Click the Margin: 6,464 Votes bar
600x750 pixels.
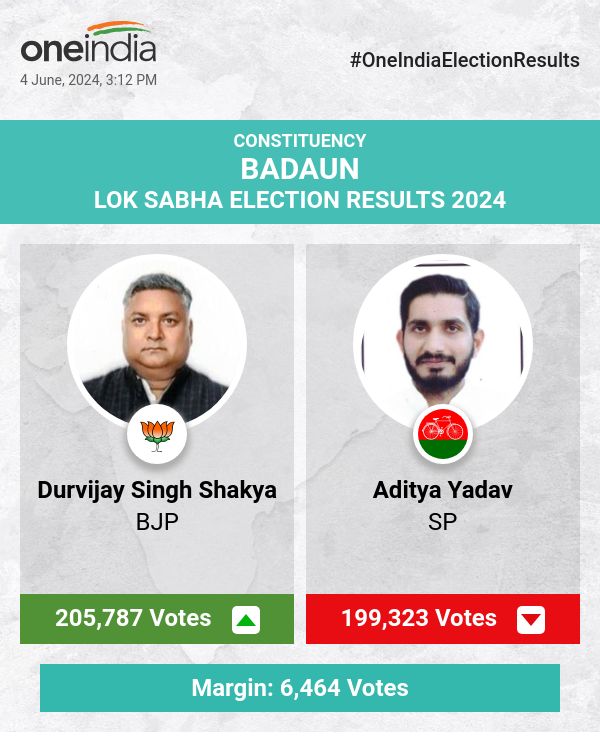pyautogui.click(x=300, y=688)
